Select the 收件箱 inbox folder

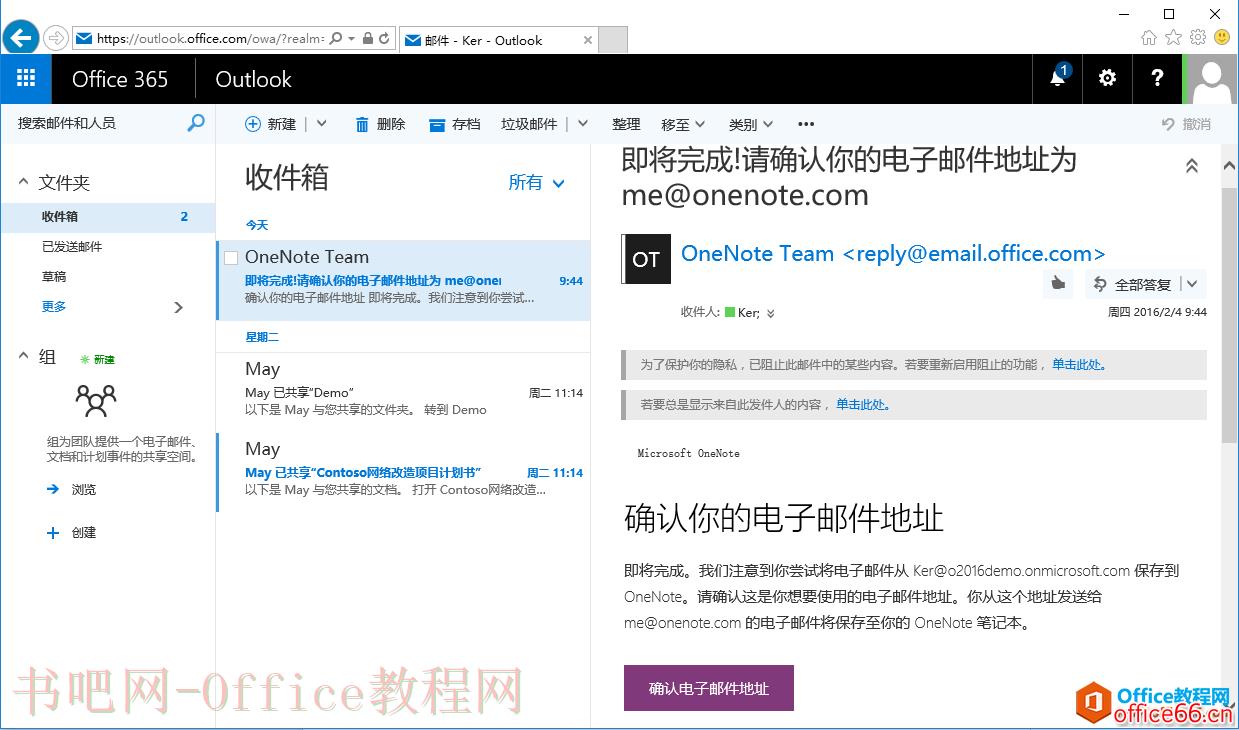(107, 216)
